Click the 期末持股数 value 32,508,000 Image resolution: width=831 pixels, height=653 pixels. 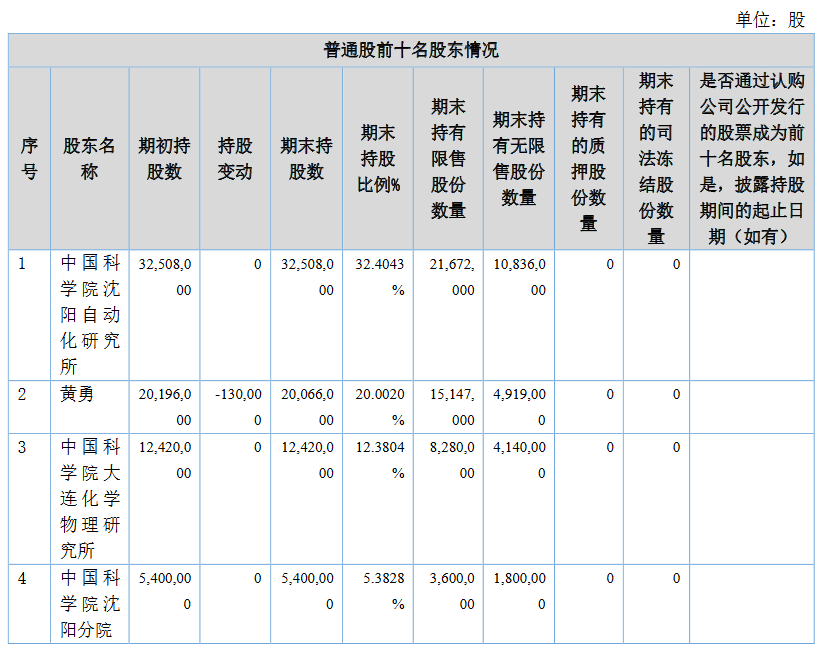307,277
